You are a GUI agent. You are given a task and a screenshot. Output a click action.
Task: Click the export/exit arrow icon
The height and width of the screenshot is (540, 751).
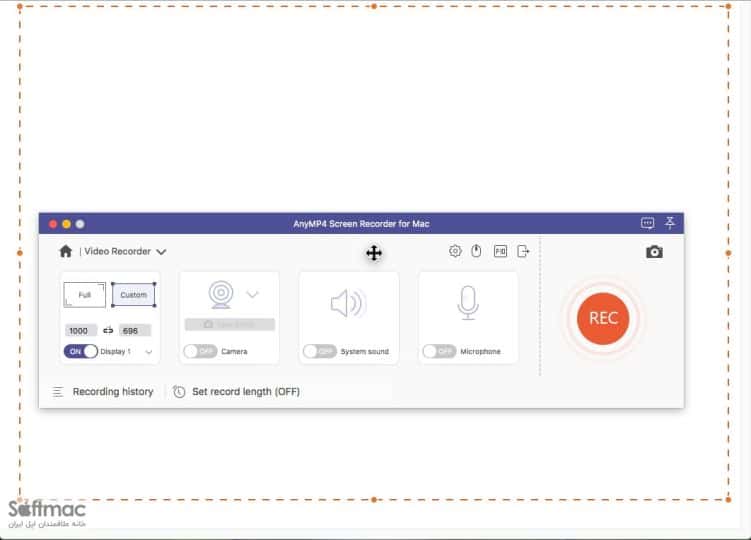click(x=523, y=251)
